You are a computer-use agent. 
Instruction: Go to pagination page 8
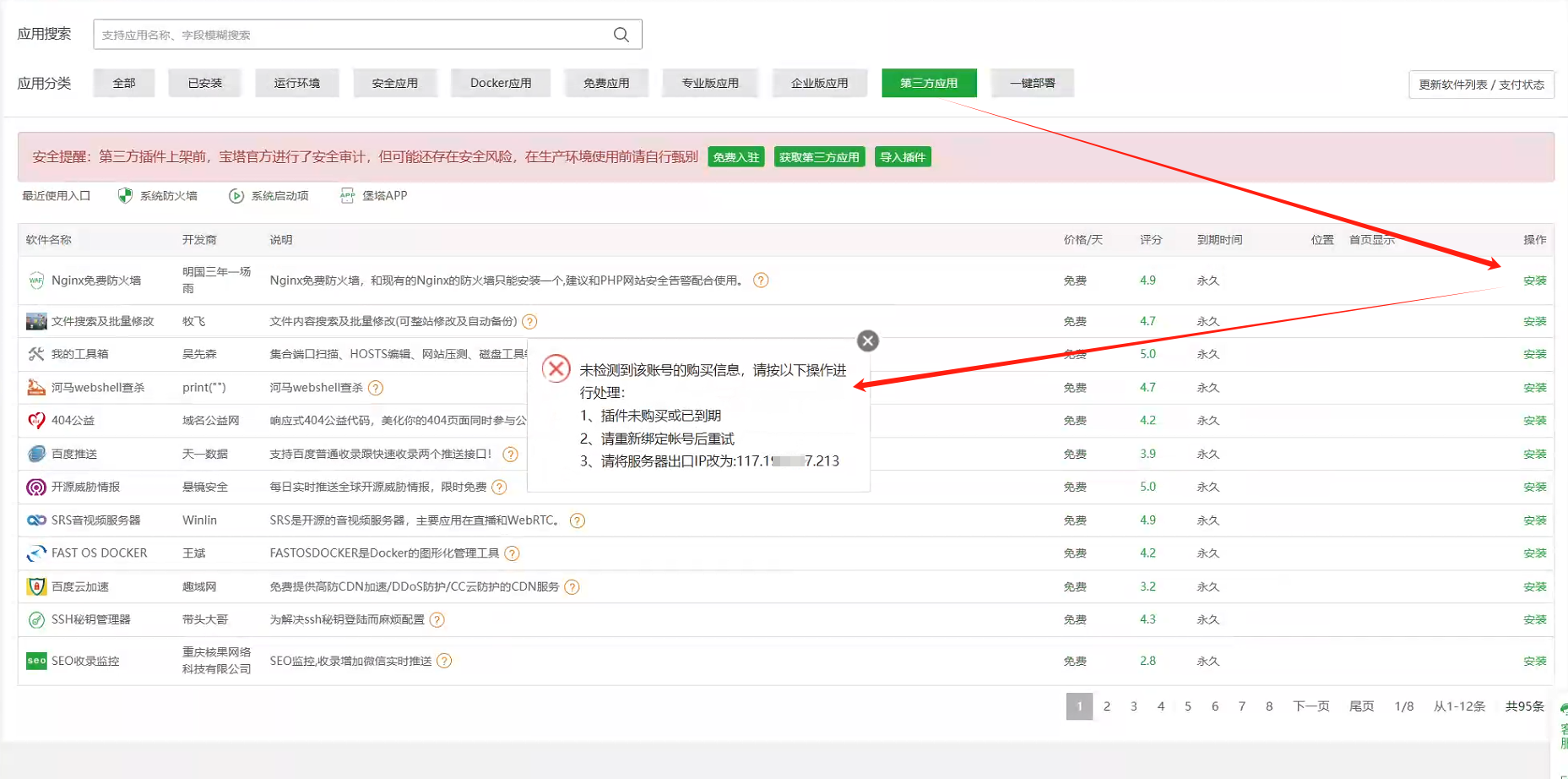[1268, 706]
